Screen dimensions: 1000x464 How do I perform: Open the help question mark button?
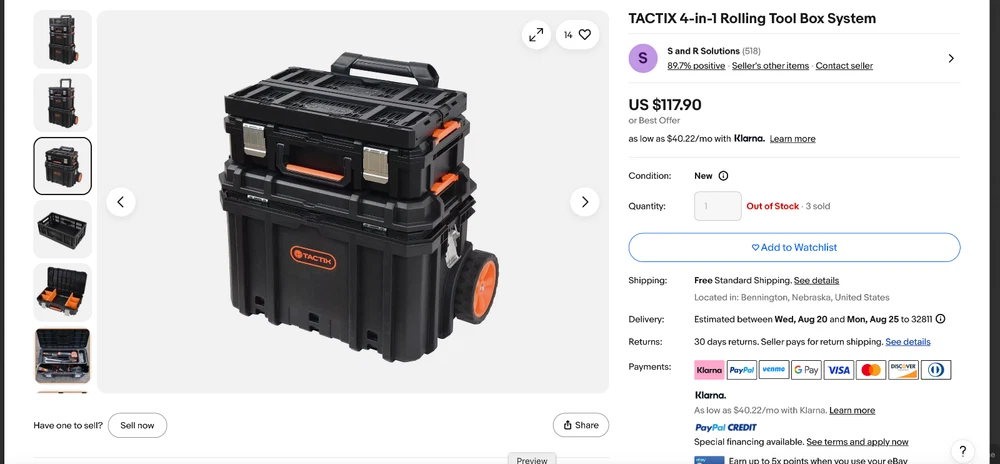click(x=963, y=451)
